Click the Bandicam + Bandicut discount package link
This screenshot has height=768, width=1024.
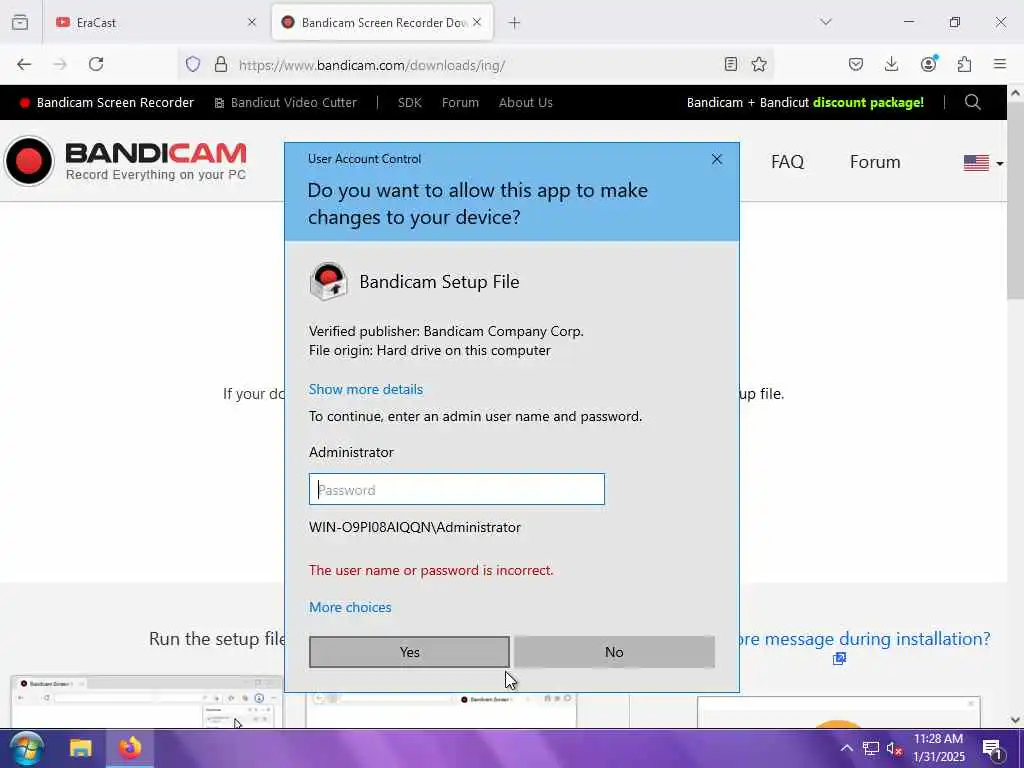(x=805, y=103)
